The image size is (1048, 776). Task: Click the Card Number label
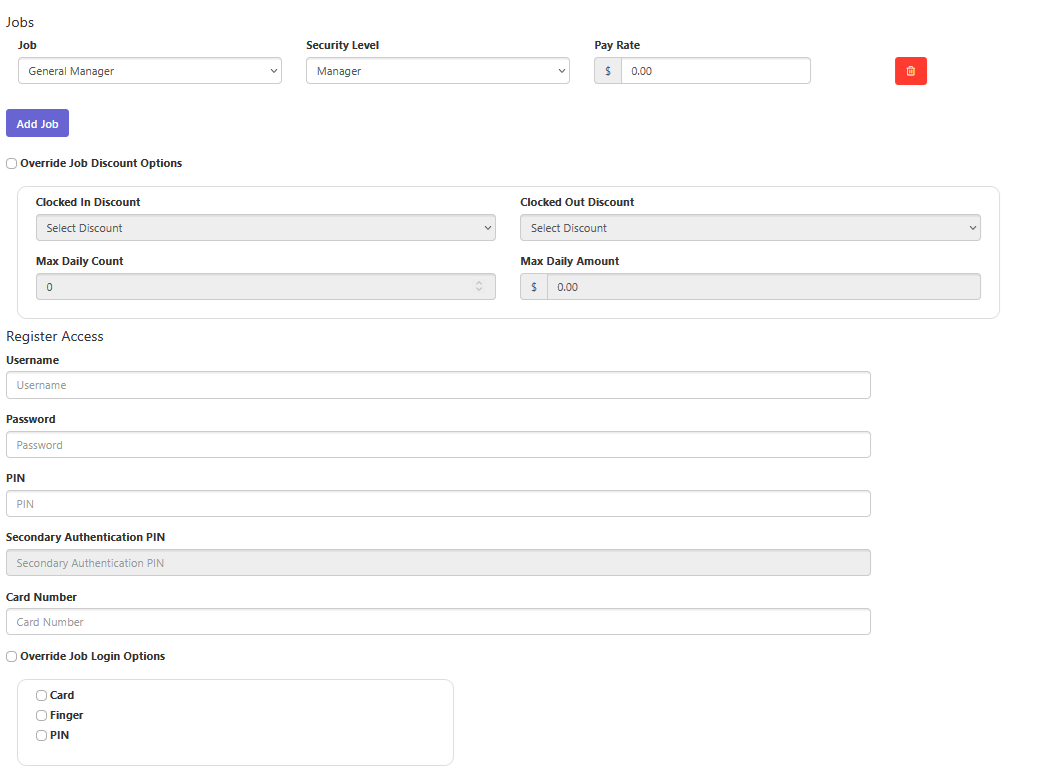coord(41,597)
